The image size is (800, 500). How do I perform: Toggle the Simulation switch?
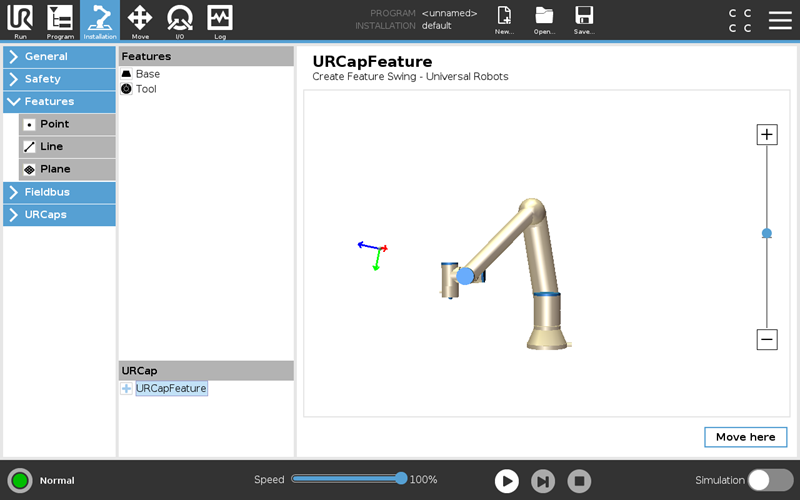(770, 480)
